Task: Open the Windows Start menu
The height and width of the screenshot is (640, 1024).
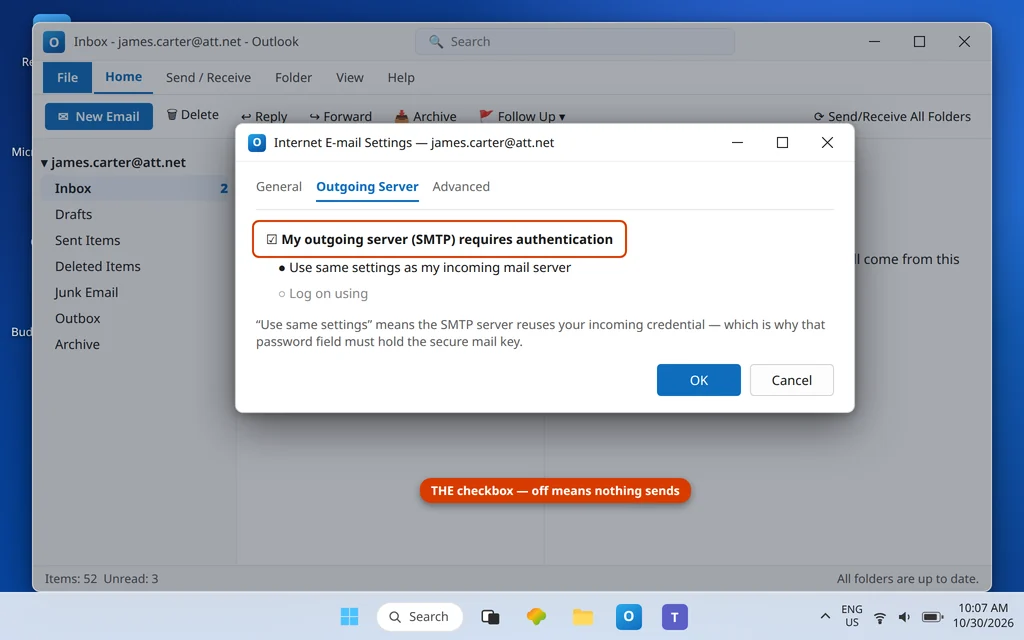Action: (349, 616)
